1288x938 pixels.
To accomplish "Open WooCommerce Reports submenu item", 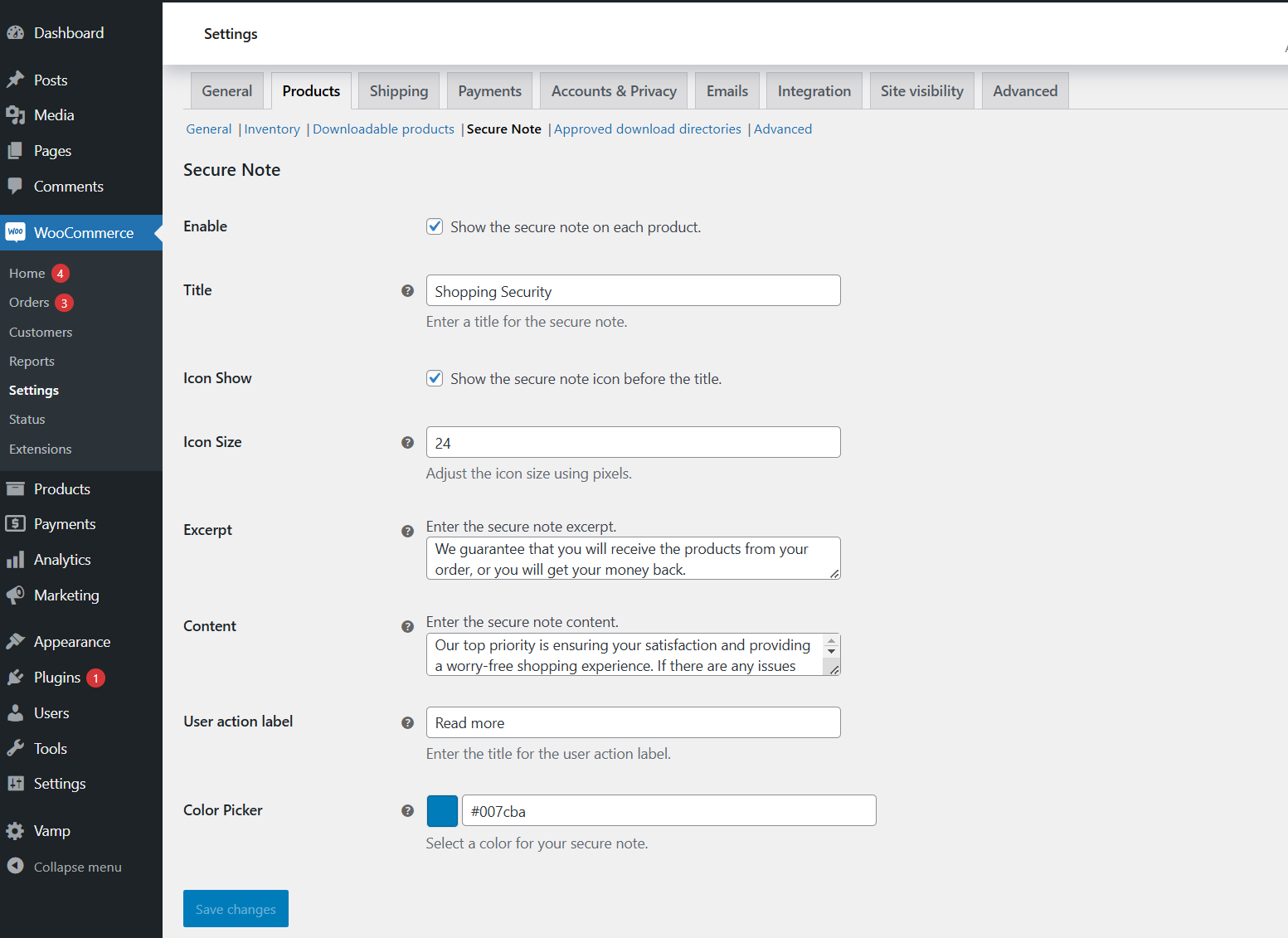I will [x=32, y=362].
